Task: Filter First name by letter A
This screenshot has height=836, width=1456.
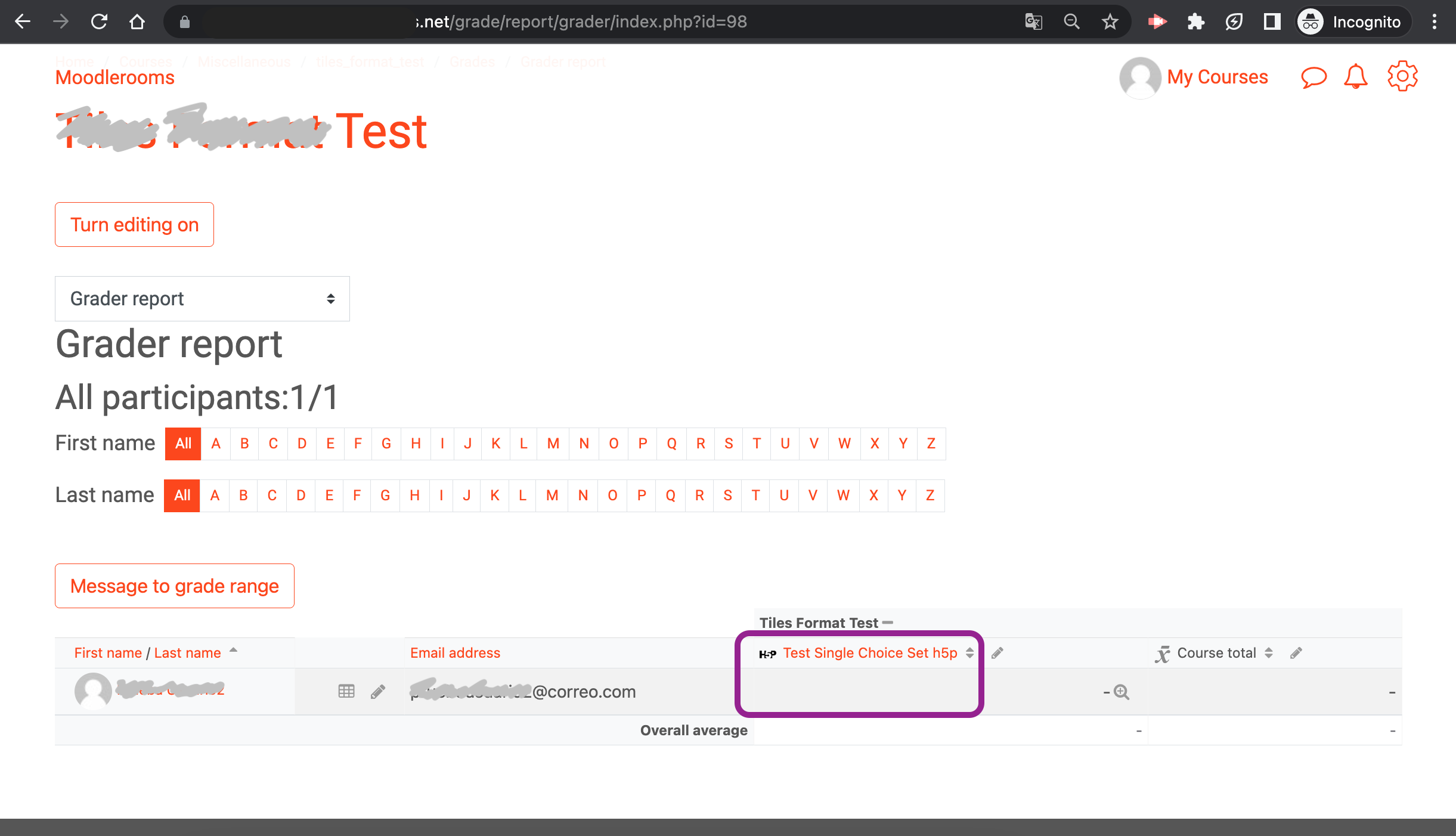Action: (216, 444)
